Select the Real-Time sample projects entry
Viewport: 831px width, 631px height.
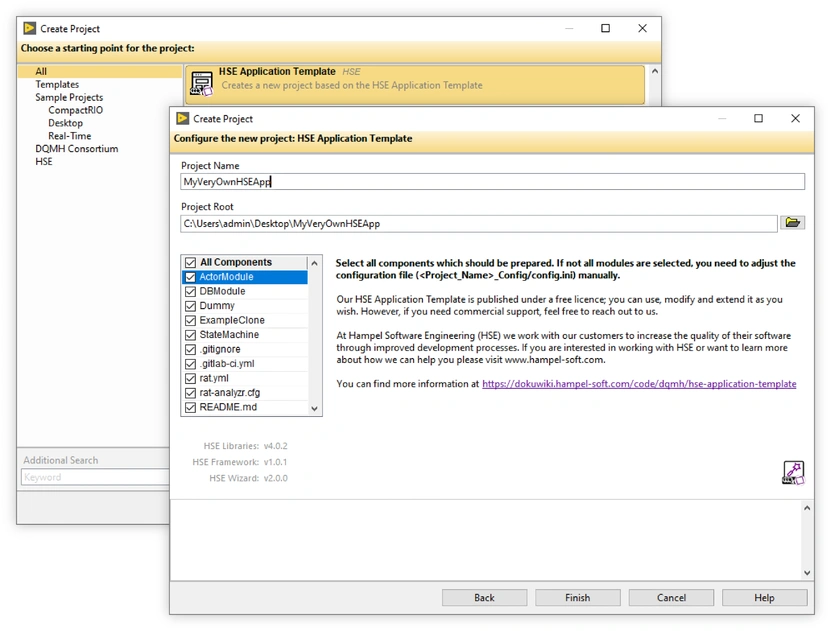click(x=70, y=135)
